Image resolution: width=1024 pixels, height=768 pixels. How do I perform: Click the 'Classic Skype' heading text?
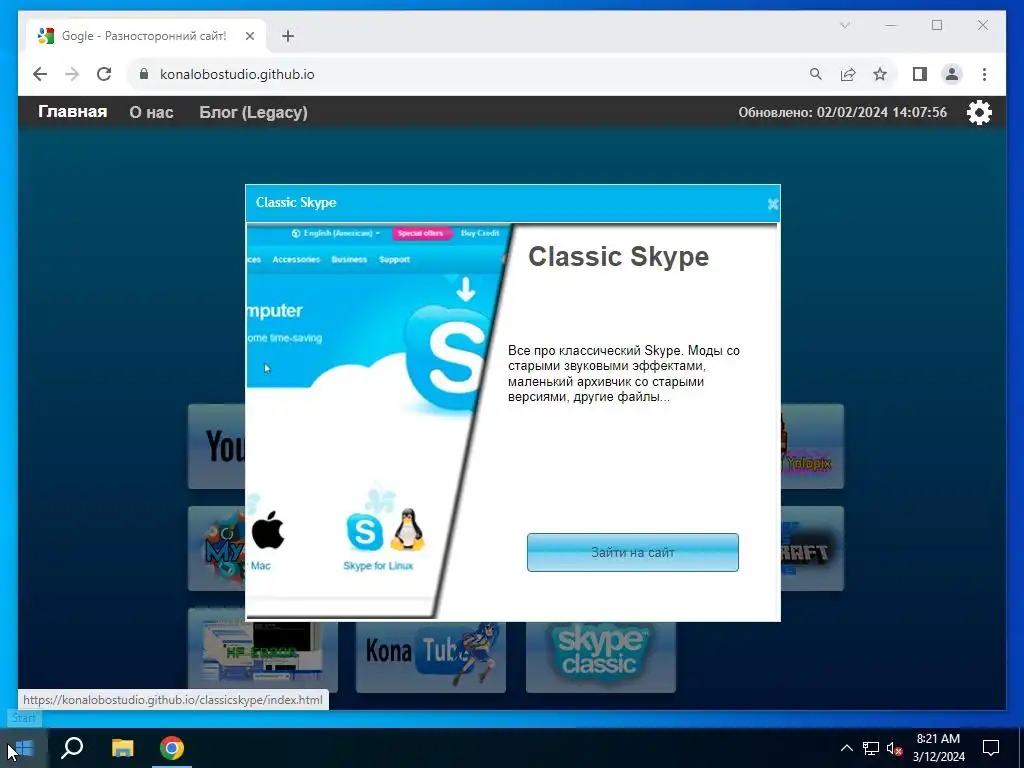pyautogui.click(x=618, y=257)
